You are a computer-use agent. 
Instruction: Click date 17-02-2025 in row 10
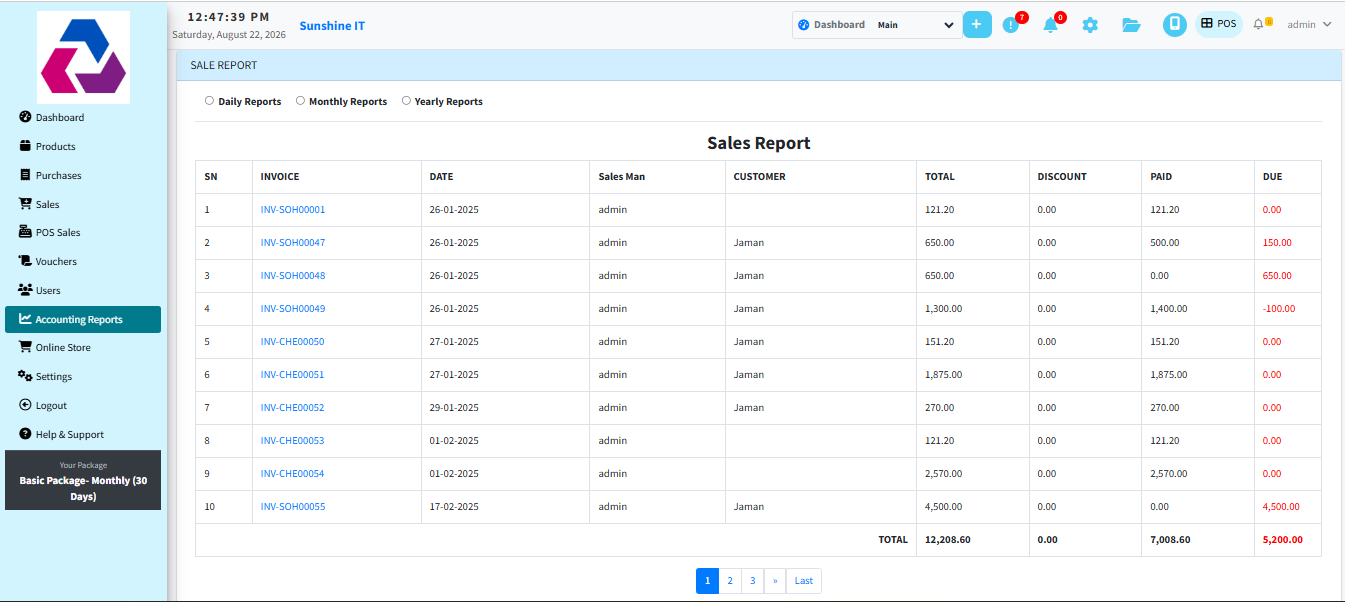pyautogui.click(x=454, y=507)
